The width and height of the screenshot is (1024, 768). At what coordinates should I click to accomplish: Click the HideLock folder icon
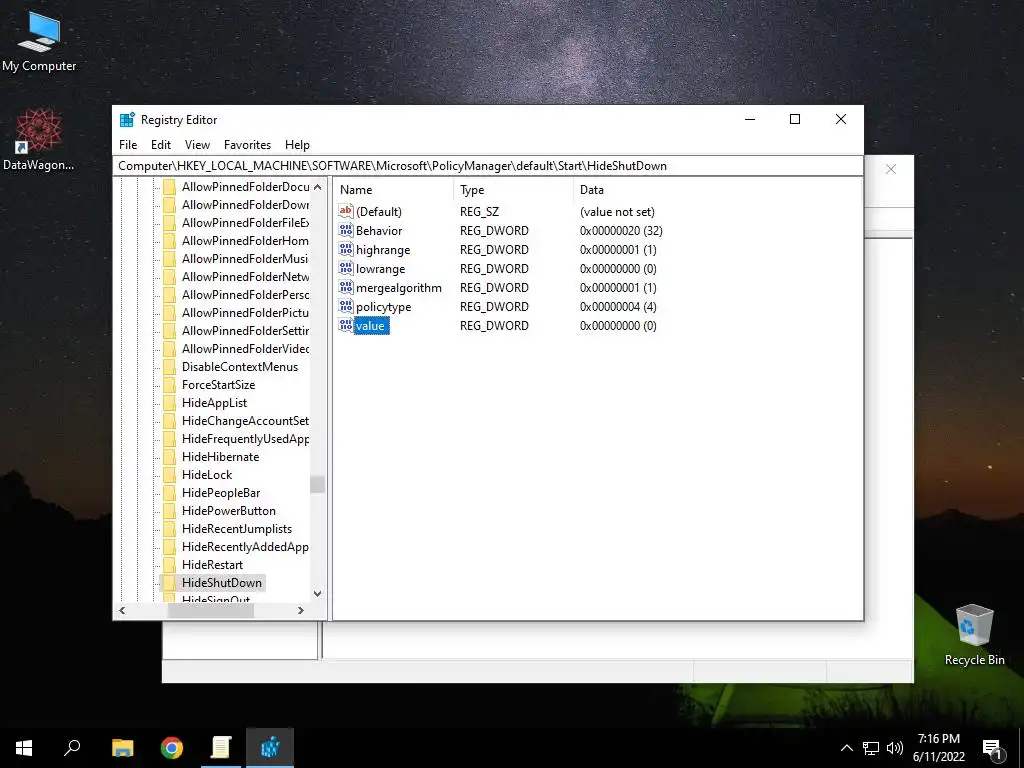[169, 475]
